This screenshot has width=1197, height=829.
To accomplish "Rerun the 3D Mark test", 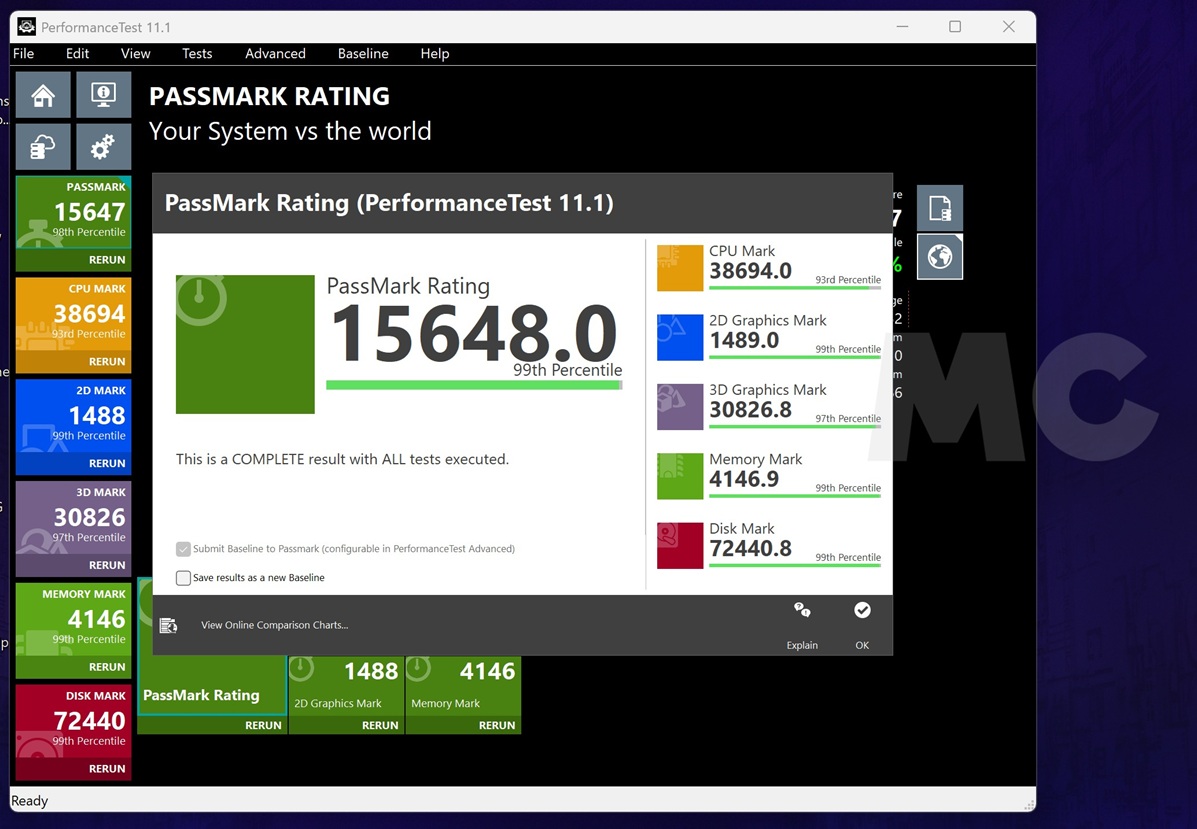I will click(107, 565).
